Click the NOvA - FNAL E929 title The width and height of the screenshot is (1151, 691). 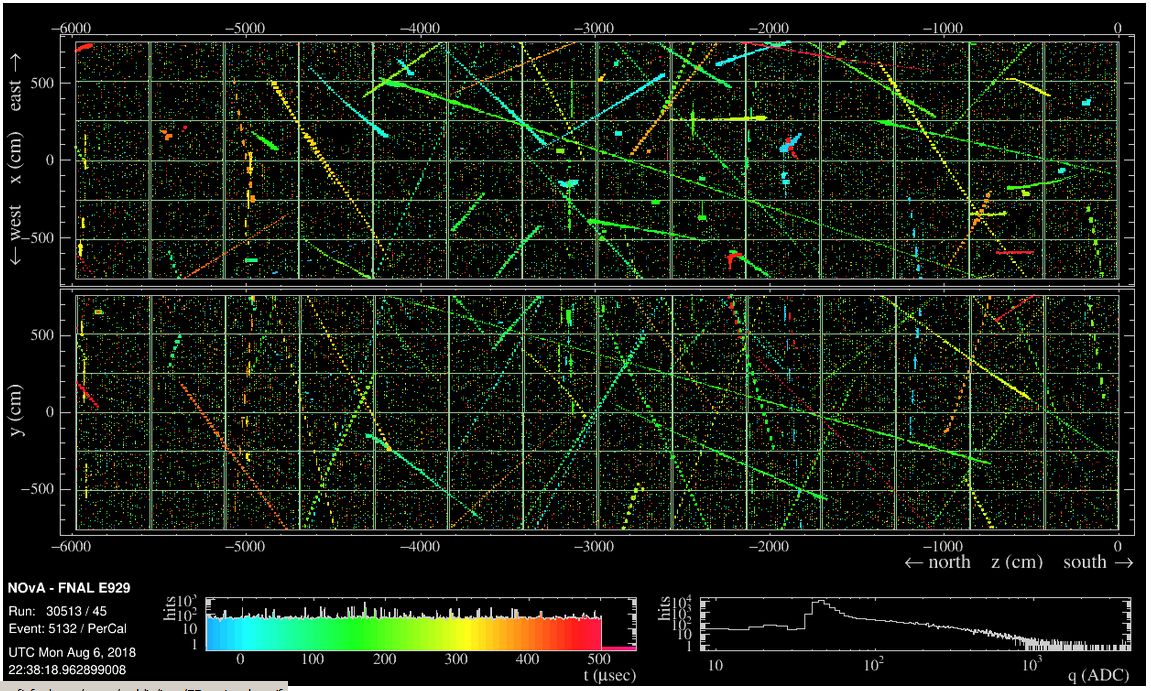point(69,588)
